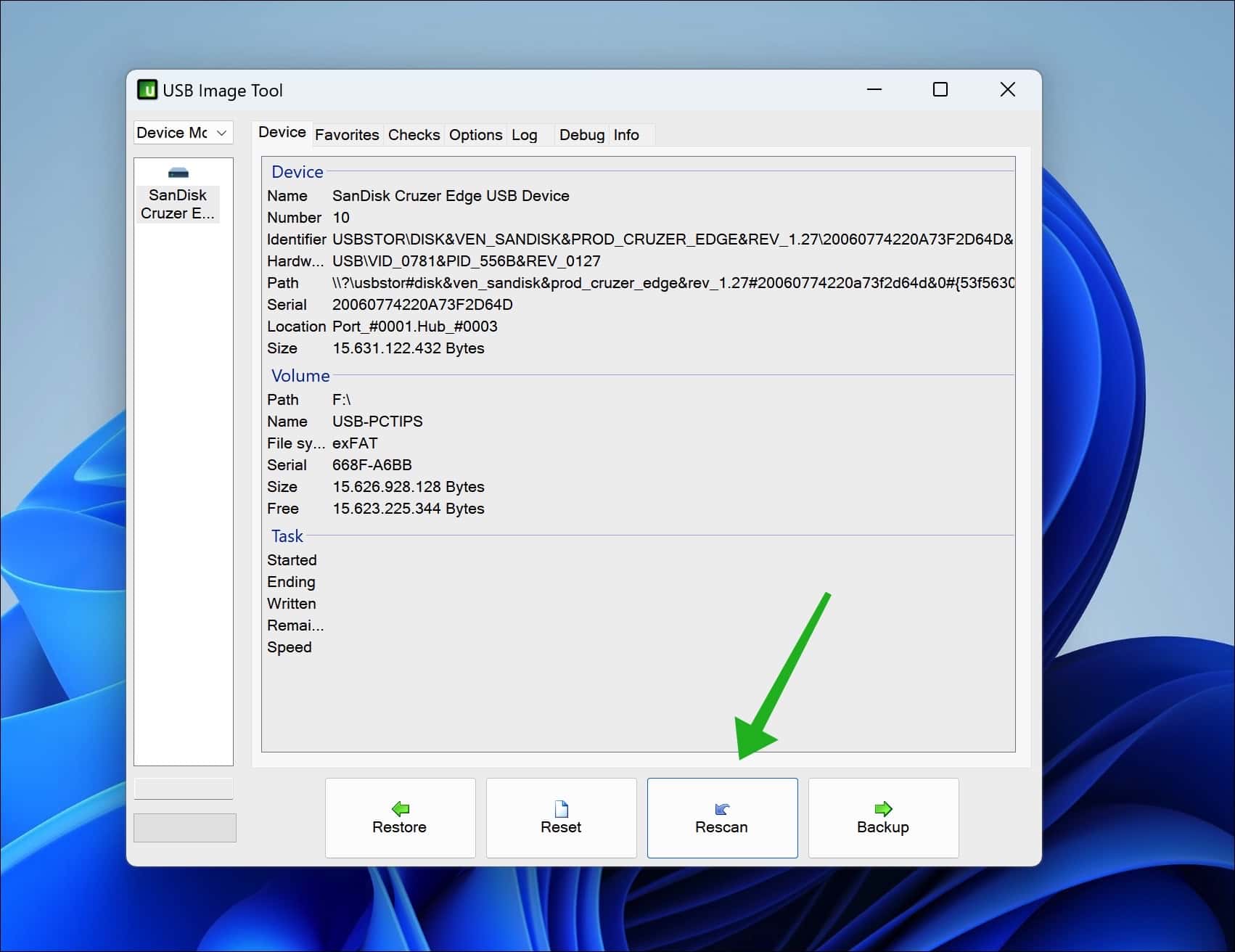This screenshot has width=1235, height=952.
Task: Click the progress bar below the device list
Action: 183,789
